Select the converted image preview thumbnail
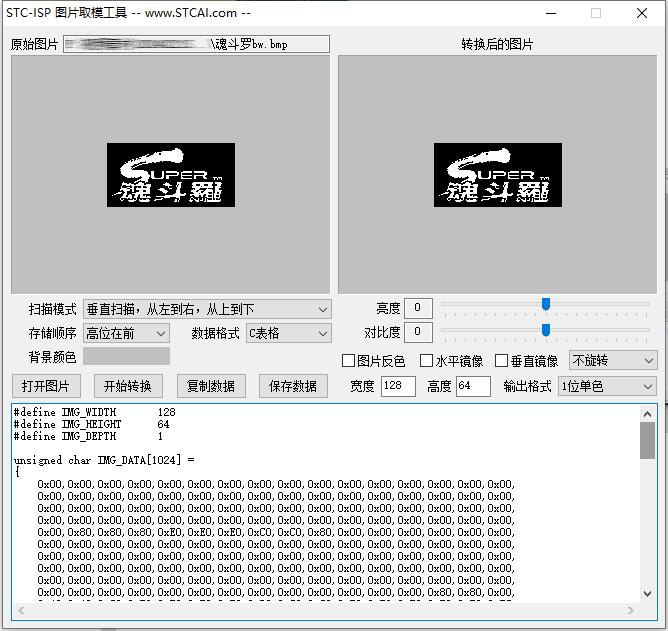Viewport: 668px width, 631px height. pos(498,175)
